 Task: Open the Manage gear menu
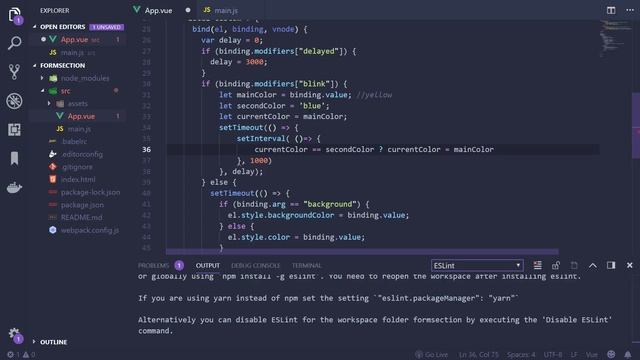(14, 335)
